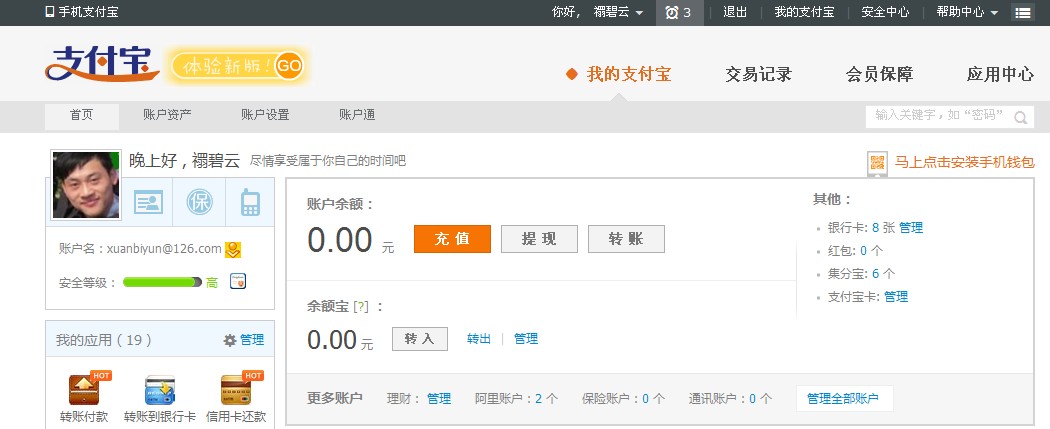This screenshot has width=1050, height=429.
Task: Click 管理 link in 我的应用 header
Action: [x=252, y=340]
